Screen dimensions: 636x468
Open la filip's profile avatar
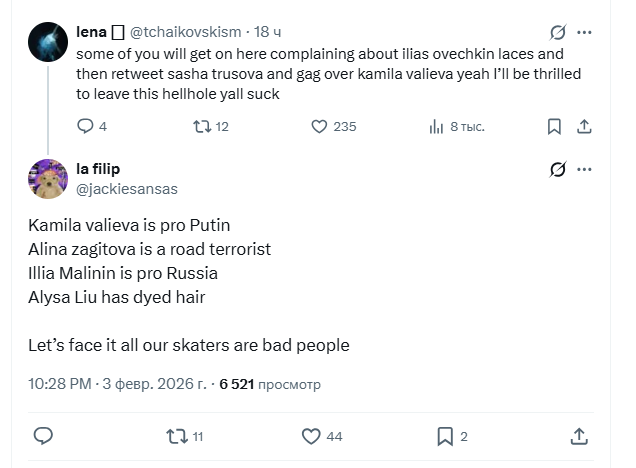[46, 179]
